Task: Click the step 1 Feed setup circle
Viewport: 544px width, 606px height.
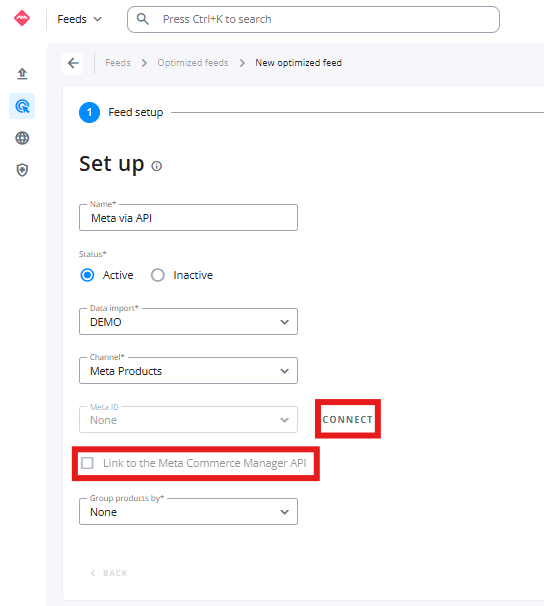Action: coord(89,112)
